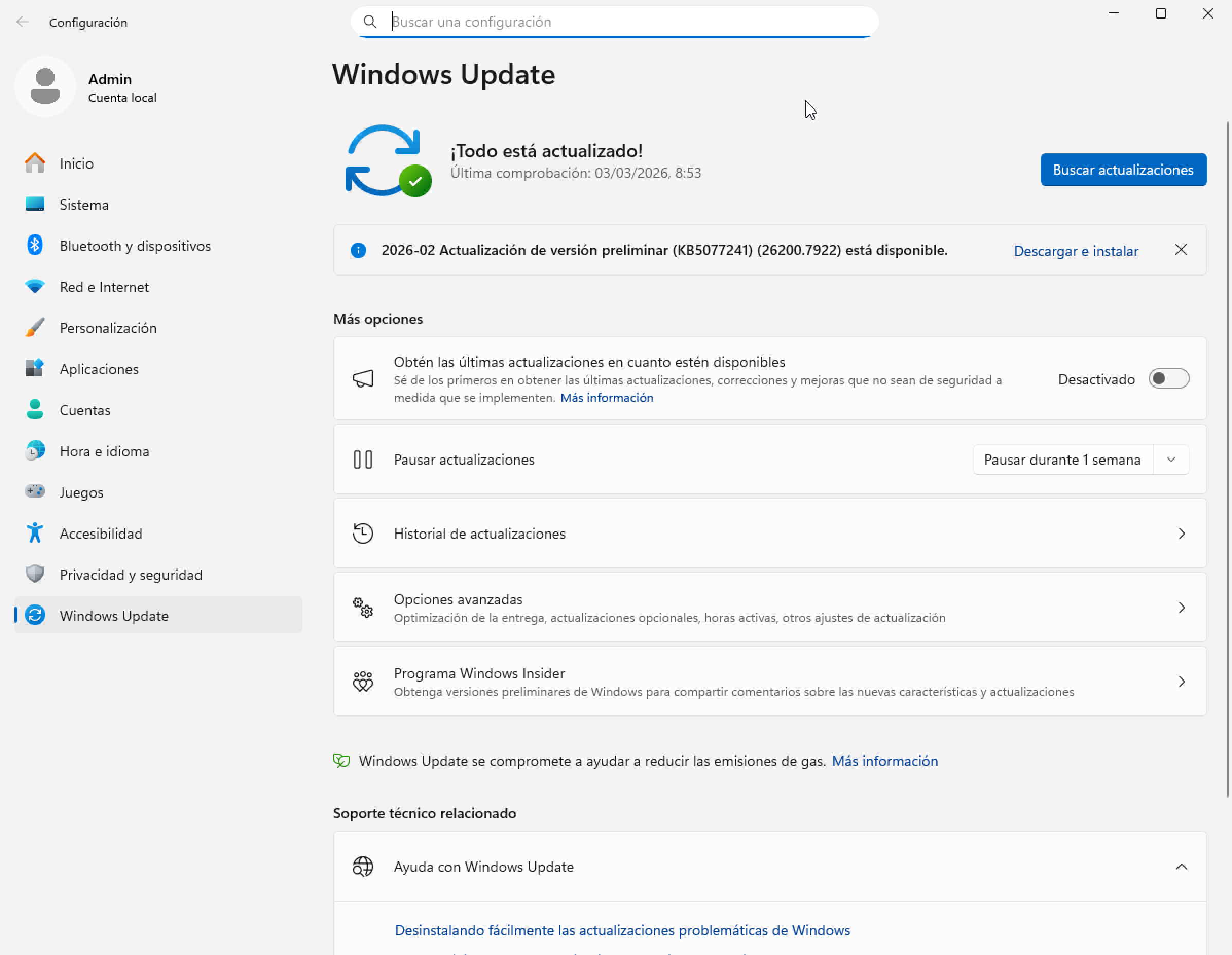Click the Personalización paintbrush icon
This screenshot has width=1232, height=955.
35,327
